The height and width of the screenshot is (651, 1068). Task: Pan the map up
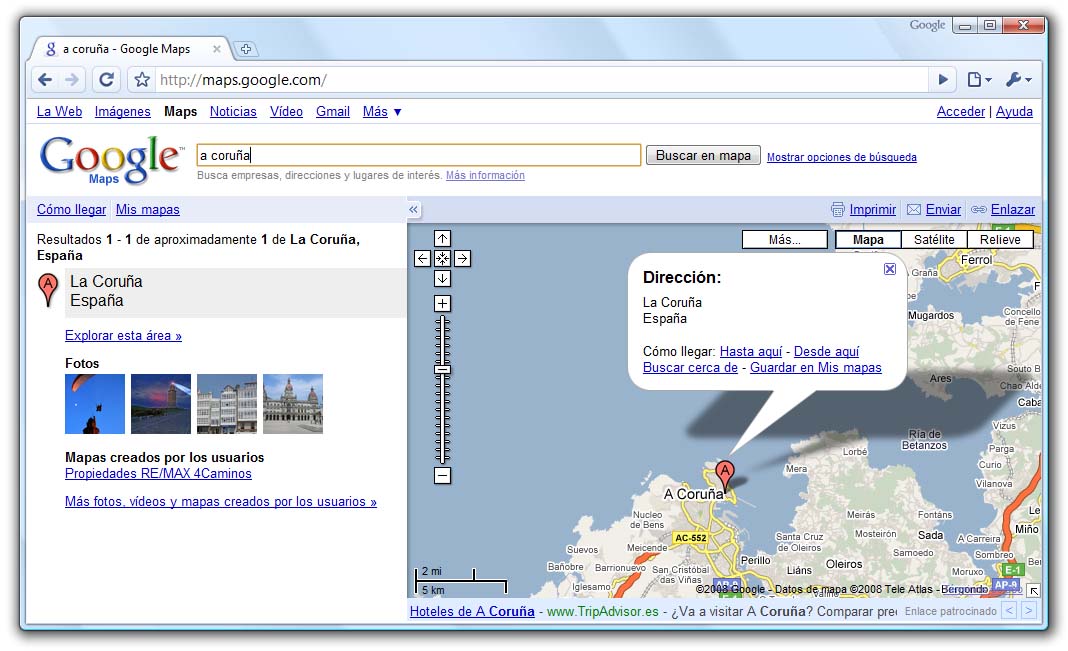click(x=443, y=238)
